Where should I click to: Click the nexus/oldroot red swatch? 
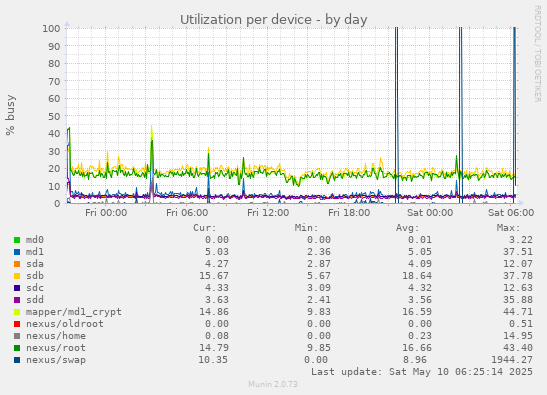click(17, 324)
